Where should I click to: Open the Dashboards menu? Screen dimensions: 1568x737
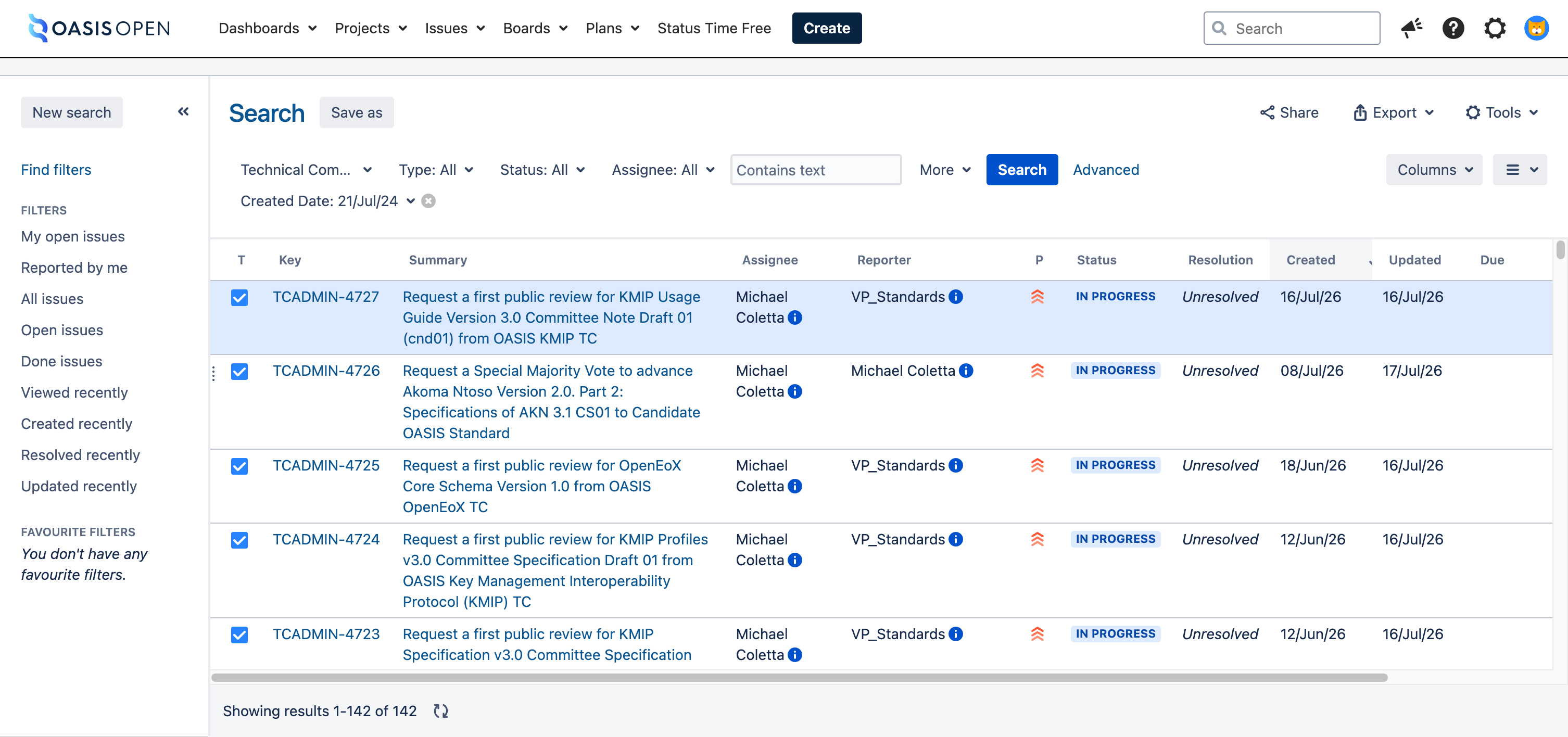(267, 28)
